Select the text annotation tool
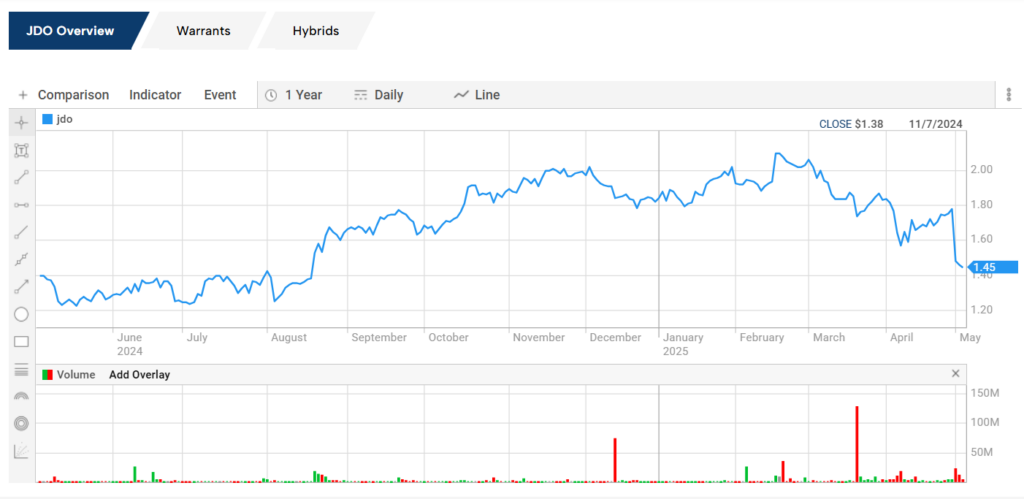Image resolution: width=1024 pixels, height=499 pixels. (x=21, y=151)
